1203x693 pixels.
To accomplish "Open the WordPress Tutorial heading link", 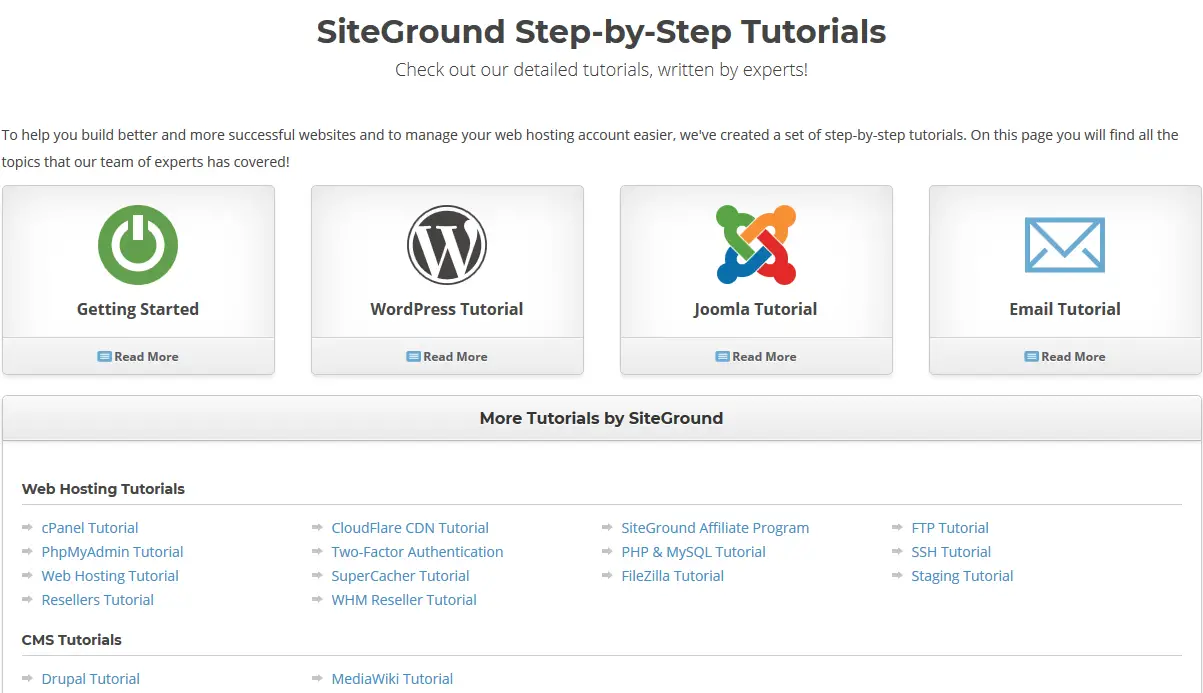I will coord(447,309).
